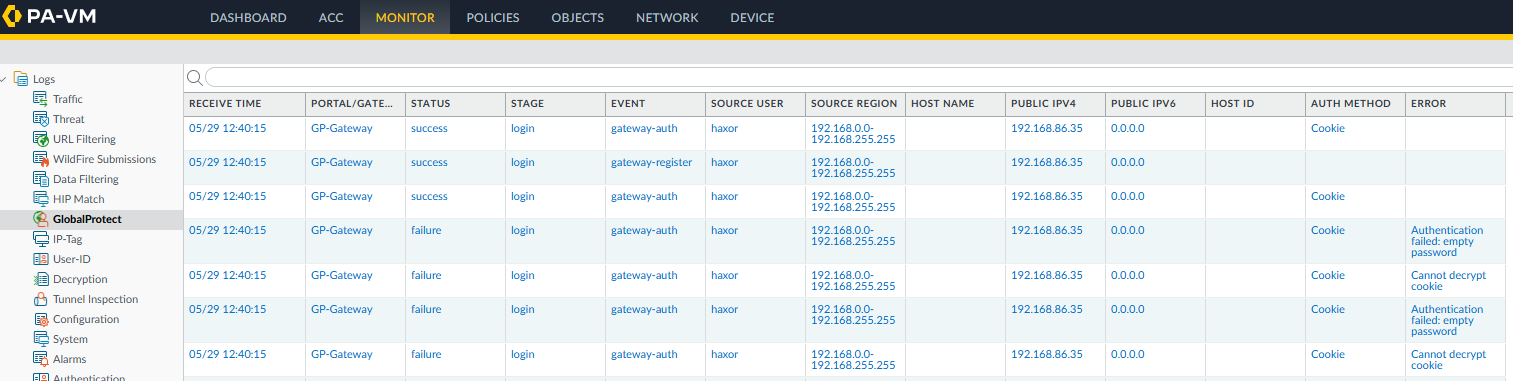The height and width of the screenshot is (381, 1513).
Task: Select System logs
Action: (70, 339)
